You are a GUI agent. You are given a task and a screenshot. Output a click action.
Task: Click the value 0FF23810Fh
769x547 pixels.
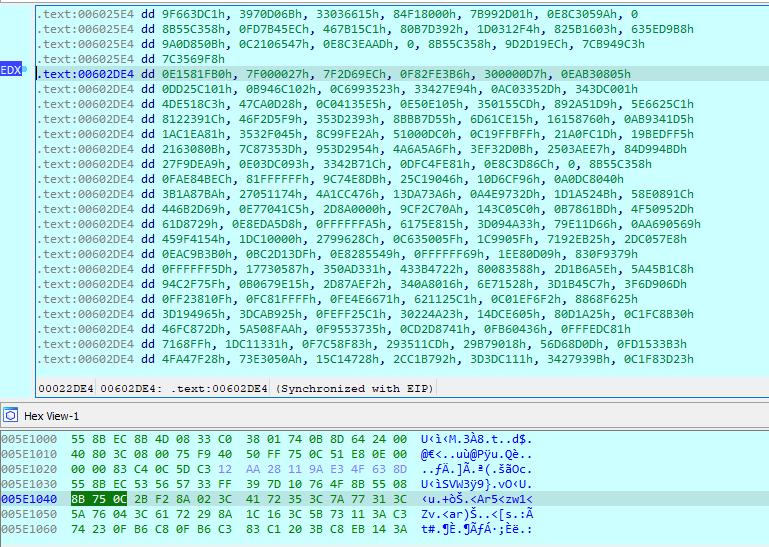[197, 299]
